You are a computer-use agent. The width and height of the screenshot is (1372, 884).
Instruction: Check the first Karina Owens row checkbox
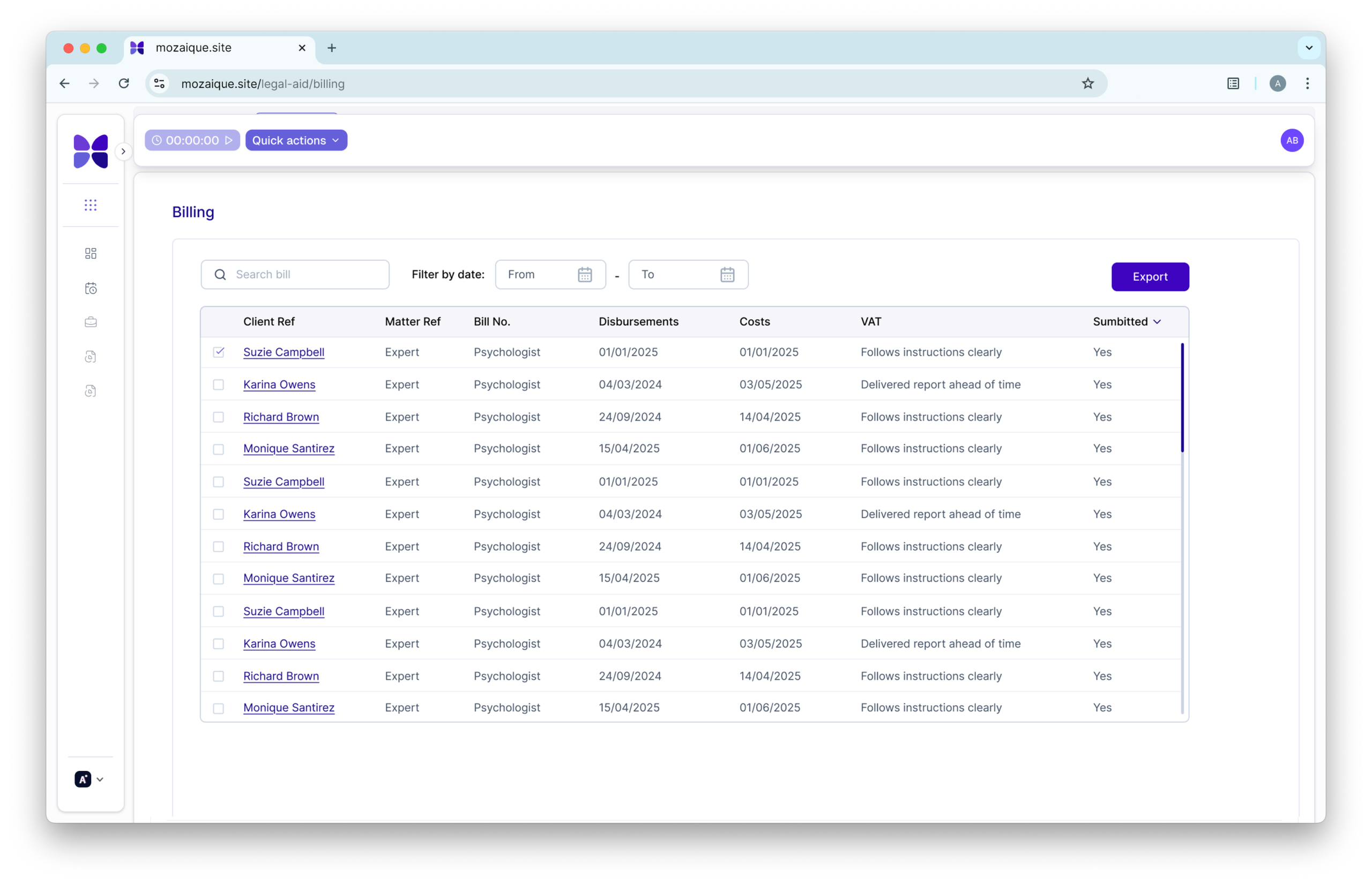(219, 385)
